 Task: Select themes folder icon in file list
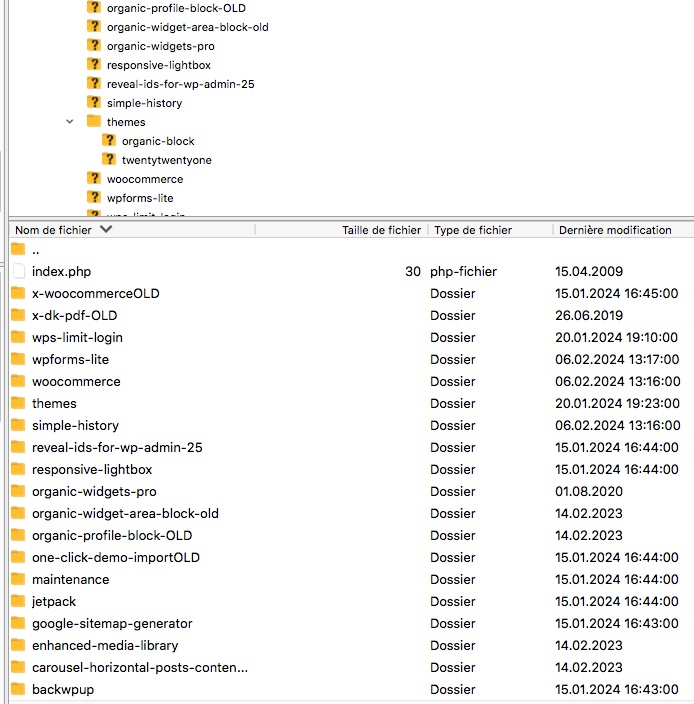[18, 403]
